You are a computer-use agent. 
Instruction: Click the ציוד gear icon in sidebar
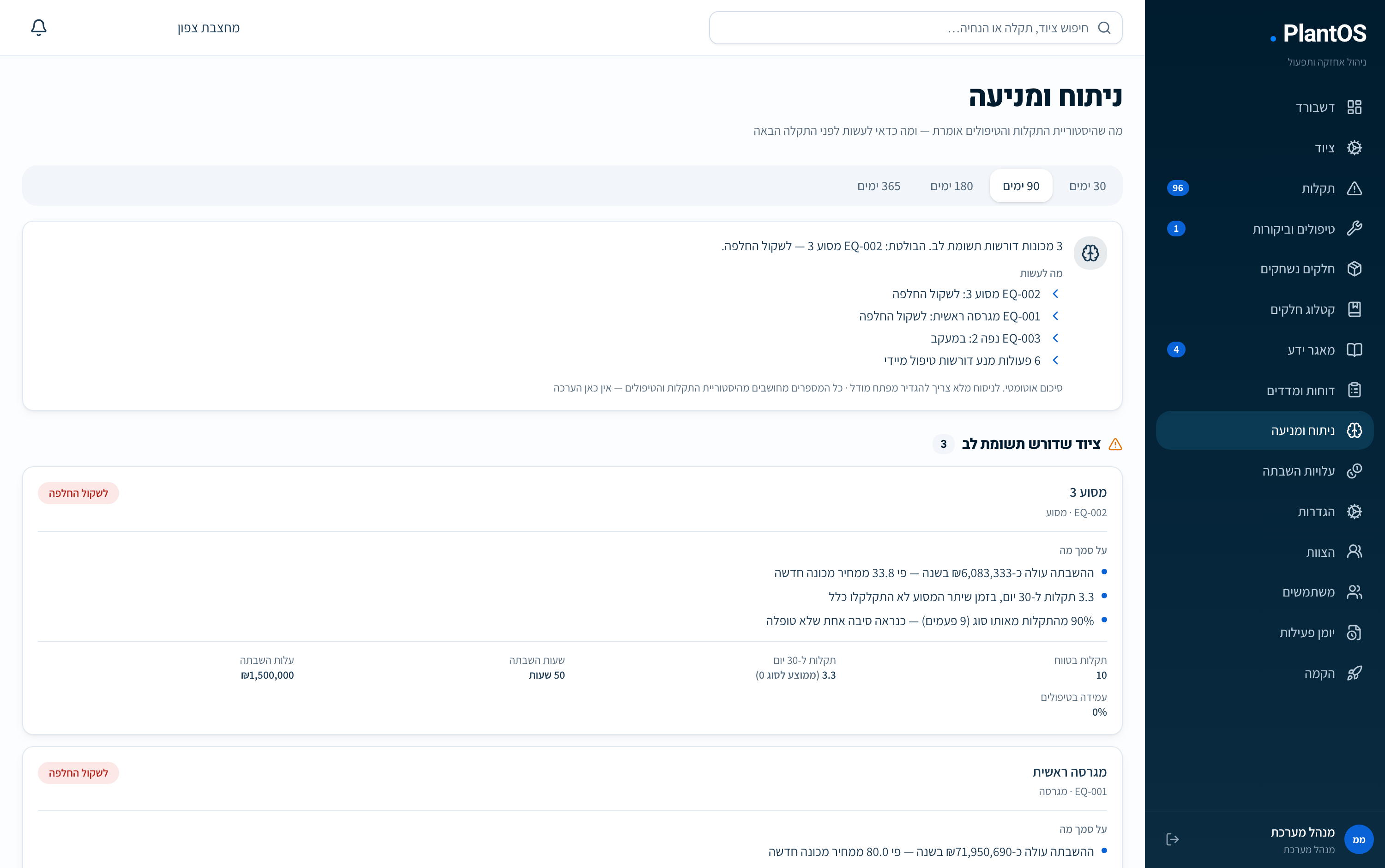[x=1355, y=148]
